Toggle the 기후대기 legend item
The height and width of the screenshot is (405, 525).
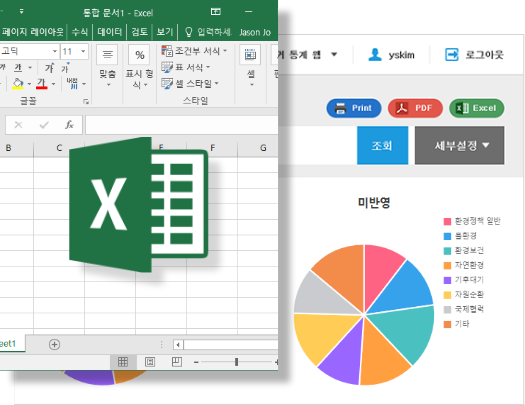click(464, 280)
